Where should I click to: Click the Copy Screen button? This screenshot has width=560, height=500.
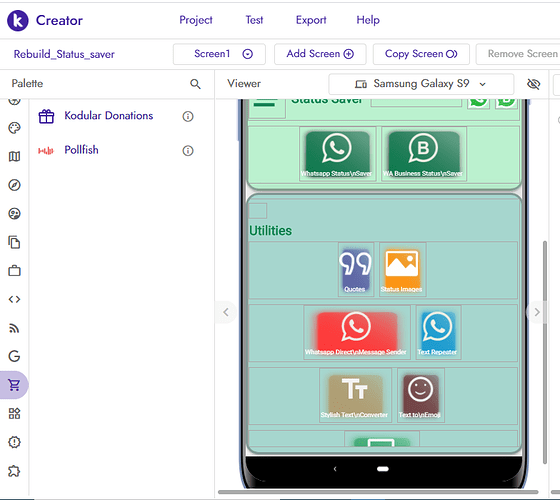point(421,54)
